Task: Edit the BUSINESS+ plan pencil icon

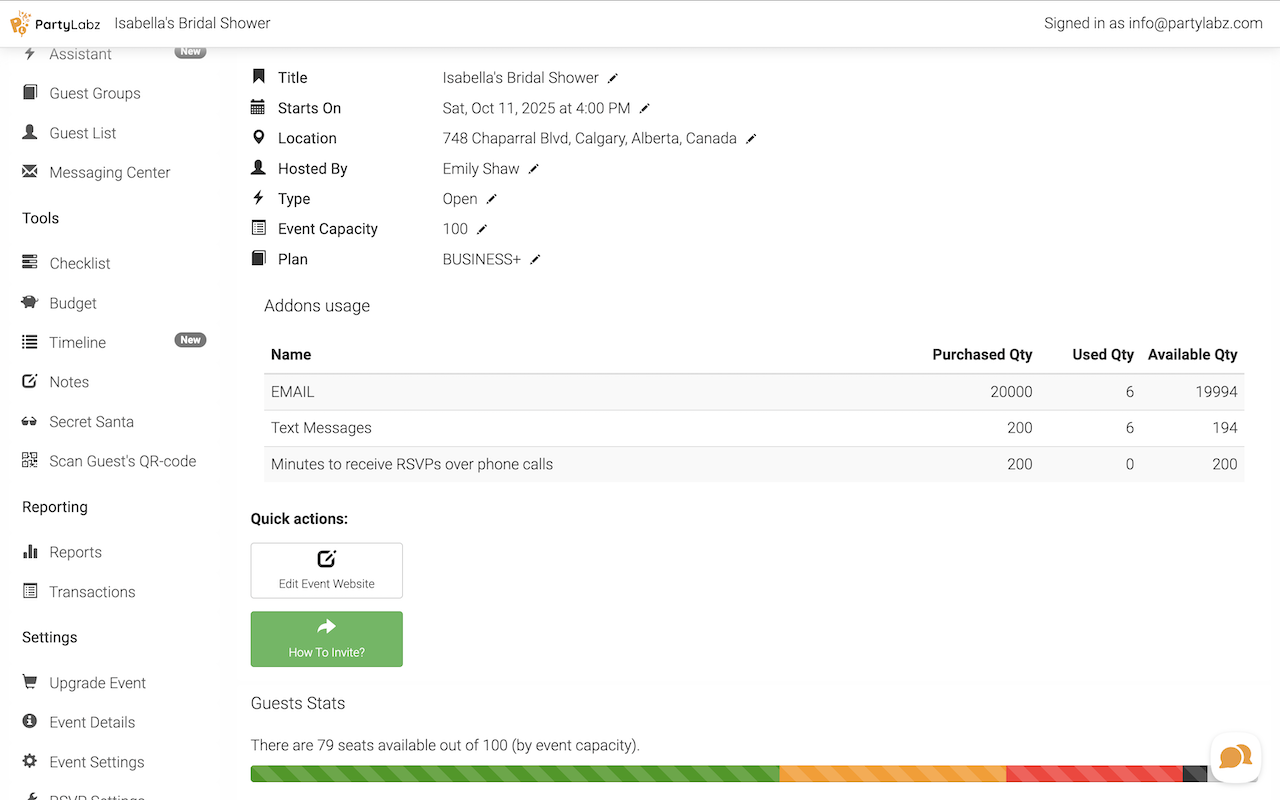Action: pyautogui.click(x=535, y=259)
